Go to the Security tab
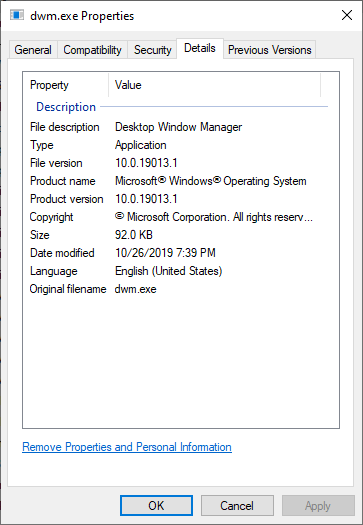The width and height of the screenshot is (363, 525). click(x=152, y=50)
